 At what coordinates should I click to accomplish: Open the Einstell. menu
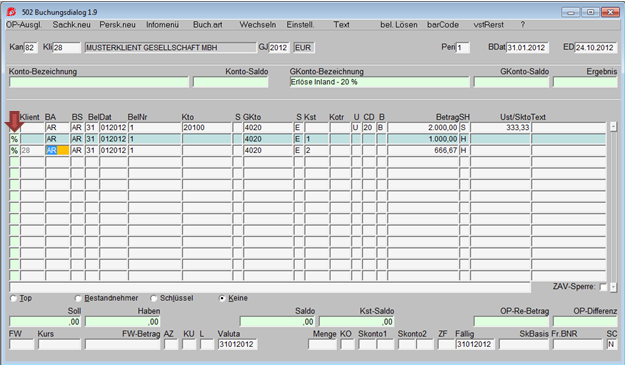300,25
